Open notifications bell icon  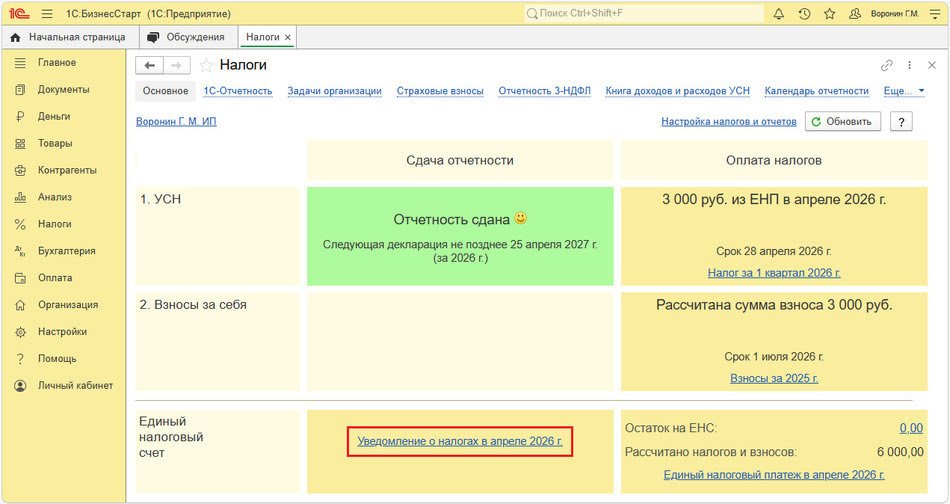tap(779, 13)
